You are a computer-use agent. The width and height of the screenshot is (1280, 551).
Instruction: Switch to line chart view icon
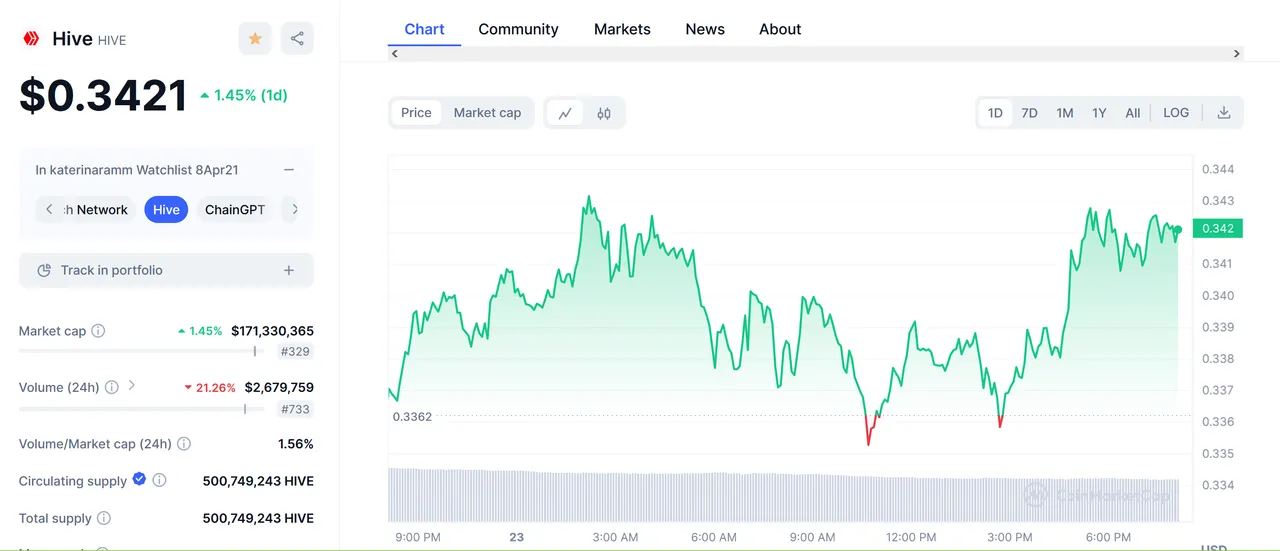pyautogui.click(x=565, y=113)
